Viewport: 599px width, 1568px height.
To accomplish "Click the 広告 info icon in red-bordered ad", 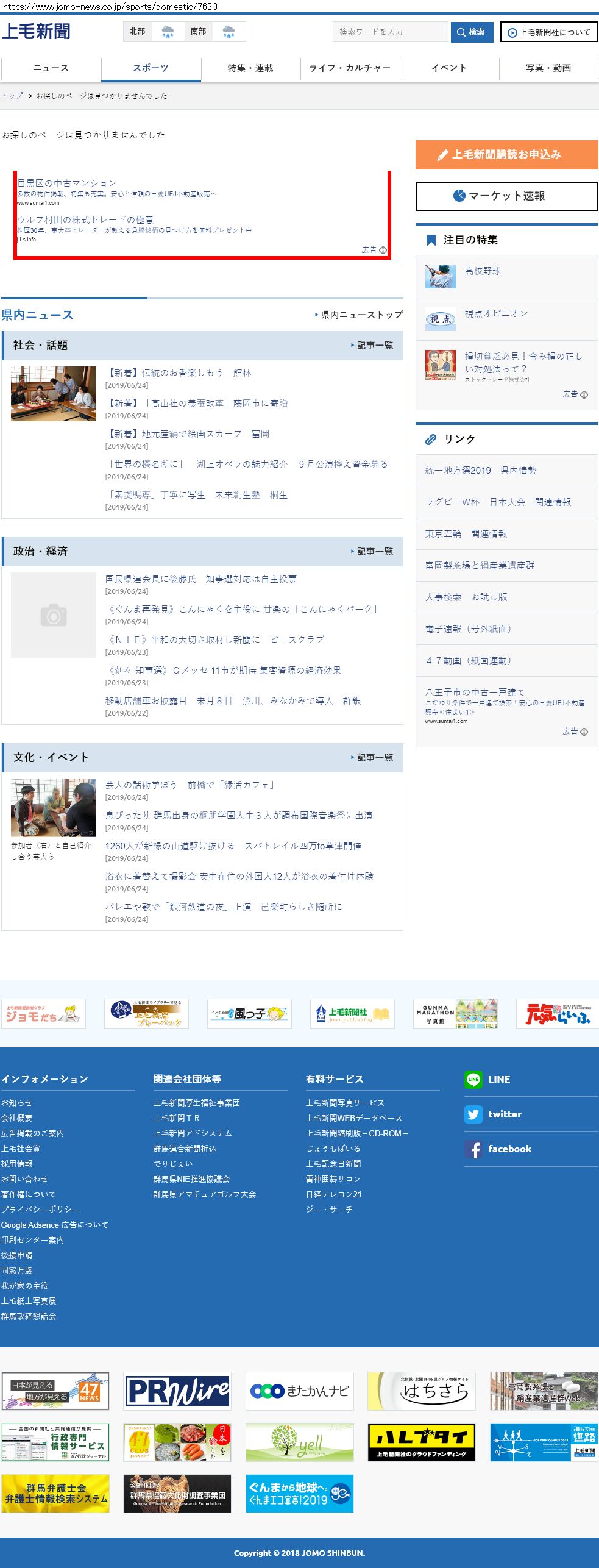I will pyautogui.click(x=383, y=250).
